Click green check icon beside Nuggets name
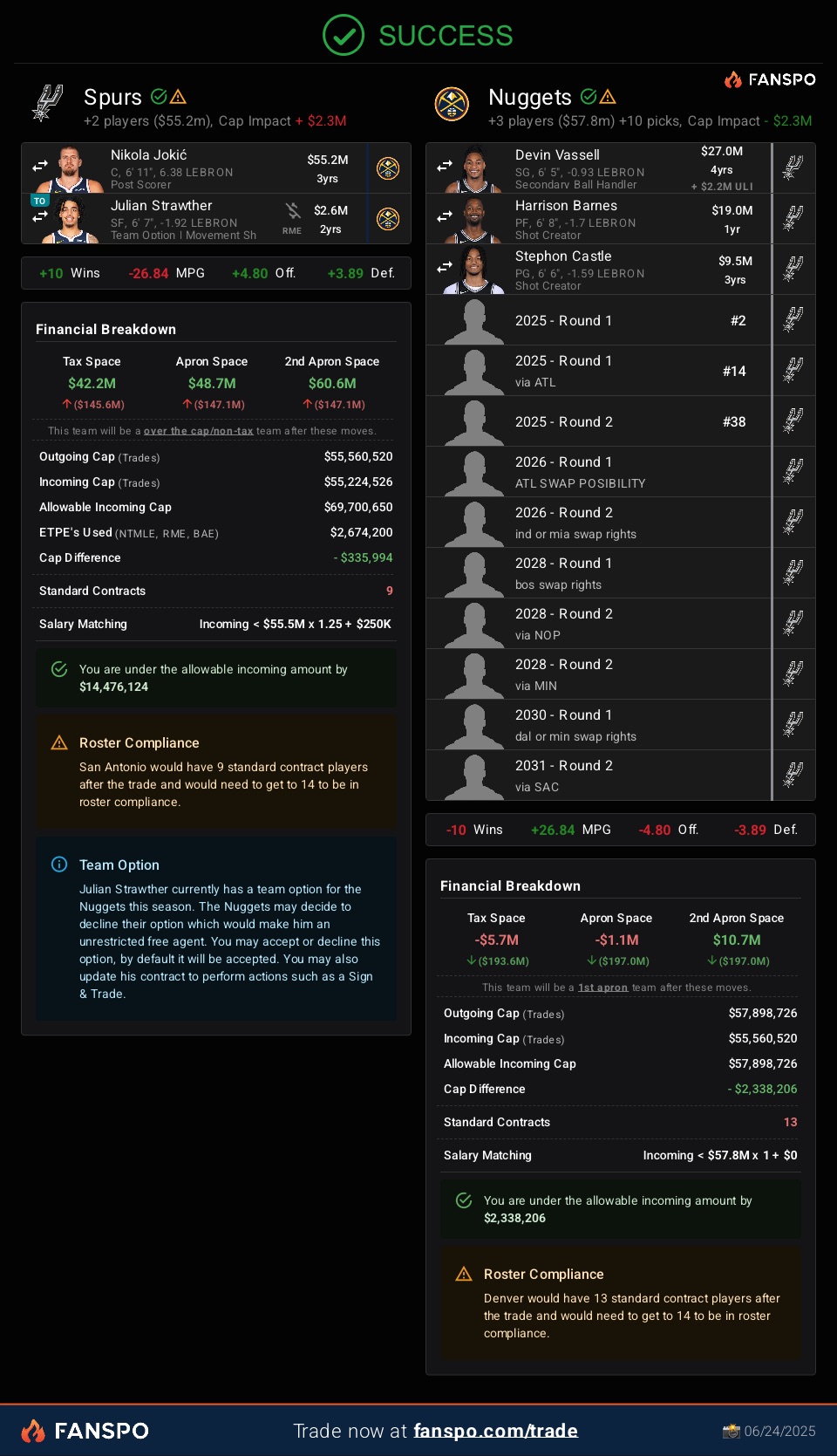Screen dimensions: 837x1456 [589, 97]
